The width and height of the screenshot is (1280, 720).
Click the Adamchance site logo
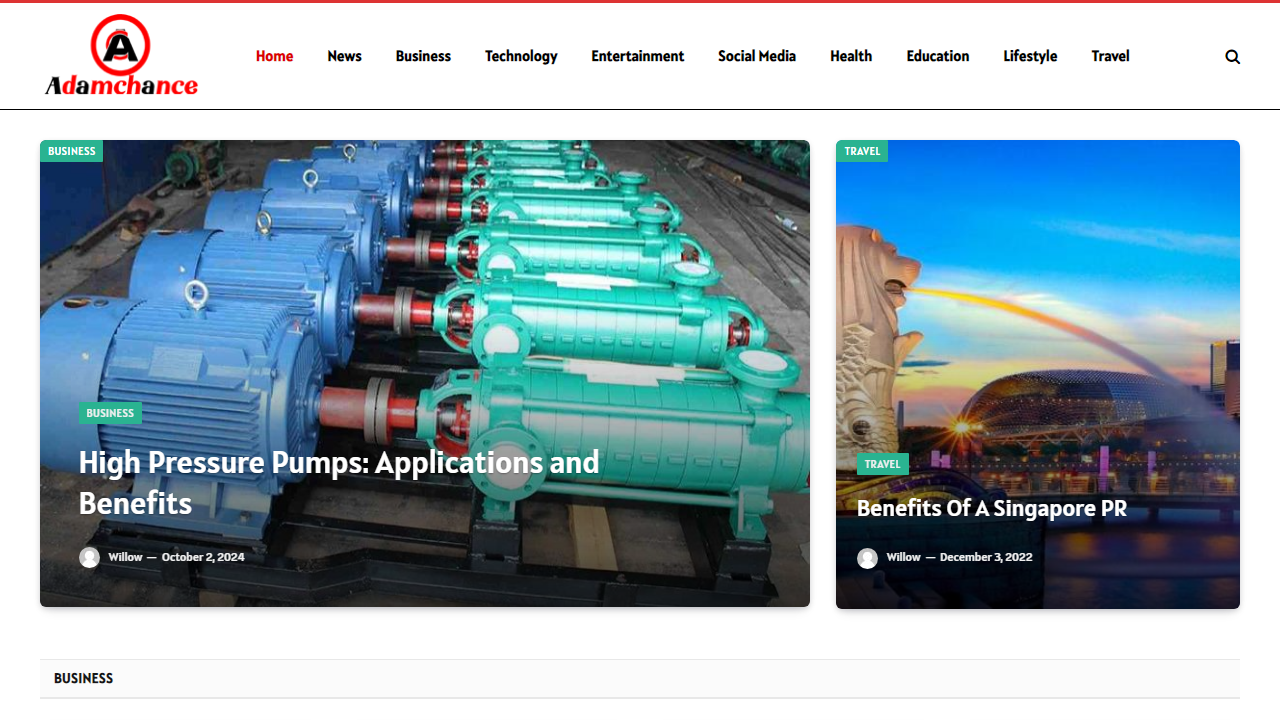[120, 54]
